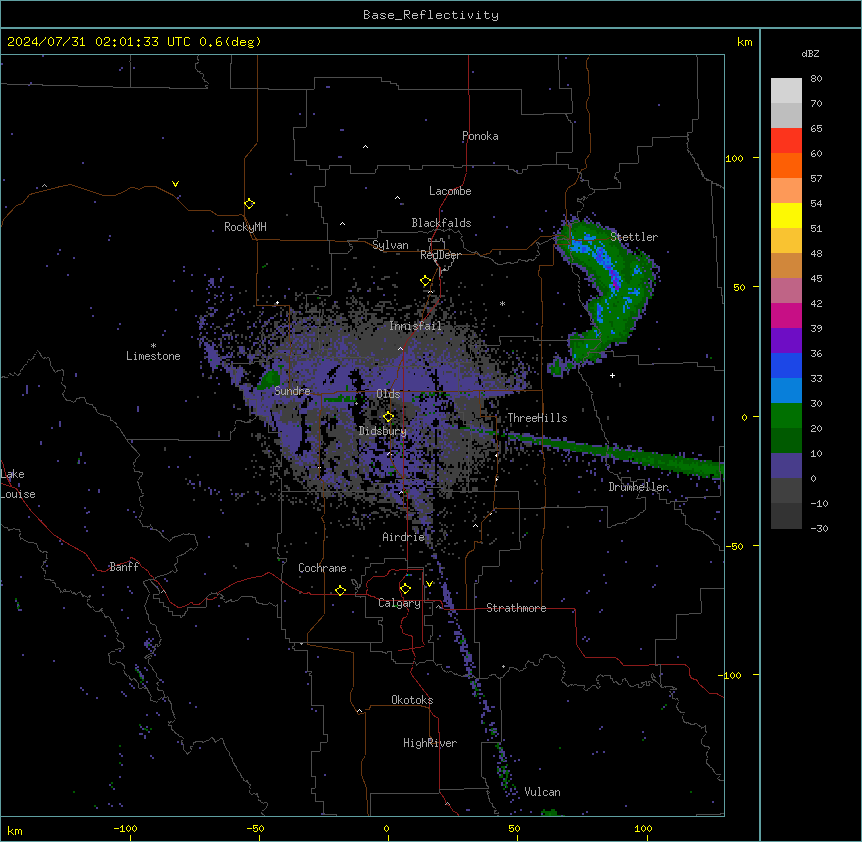The image size is (862, 842).
Task: Click the Didsbury city label
Action: coord(382,431)
